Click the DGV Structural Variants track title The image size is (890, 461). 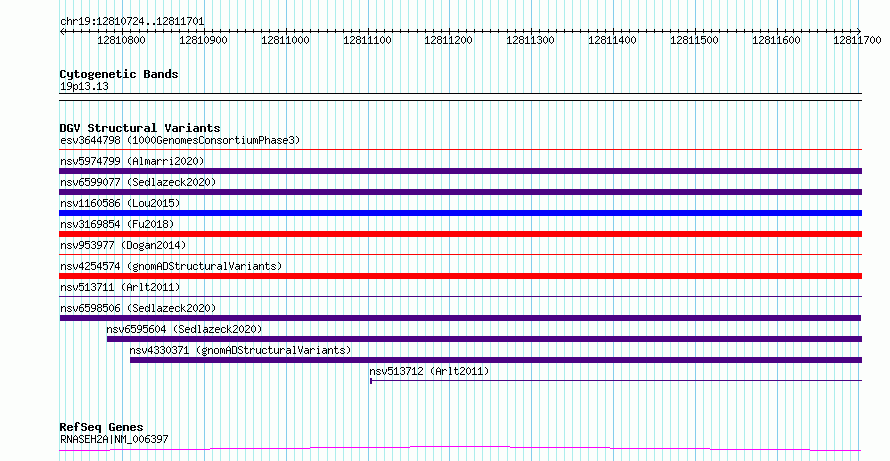(140, 128)
